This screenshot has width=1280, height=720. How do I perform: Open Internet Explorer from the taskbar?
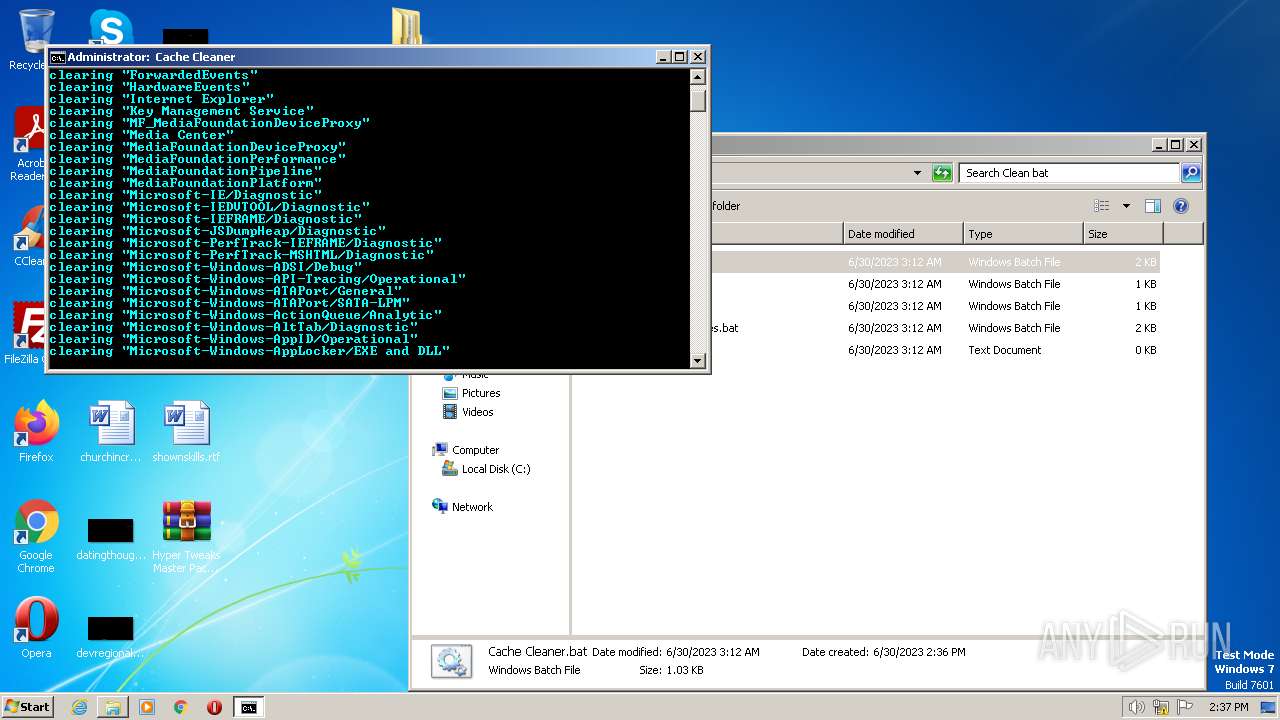point(79,707)
